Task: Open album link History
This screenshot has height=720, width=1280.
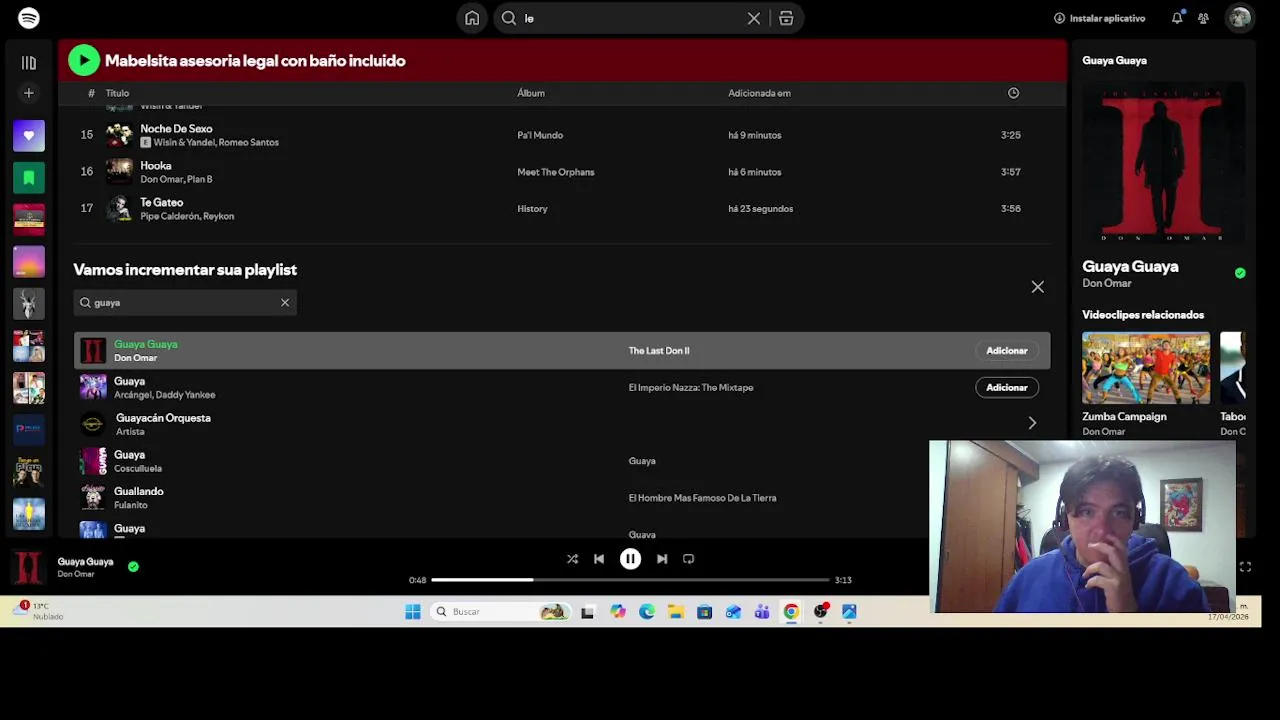Action: (532, 209)
